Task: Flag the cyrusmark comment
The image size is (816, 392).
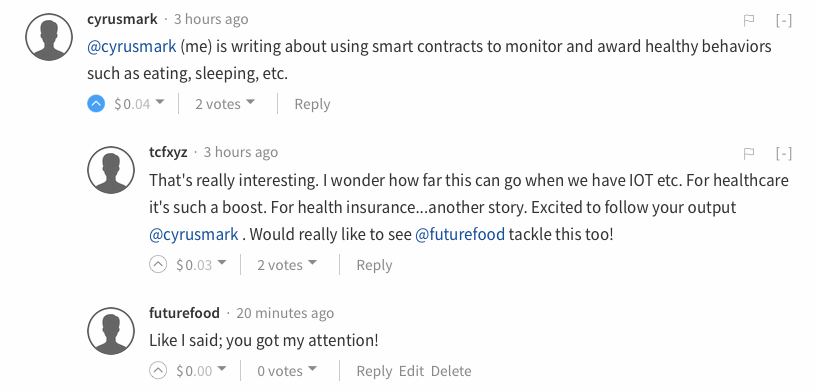Action: pos(749,20)
